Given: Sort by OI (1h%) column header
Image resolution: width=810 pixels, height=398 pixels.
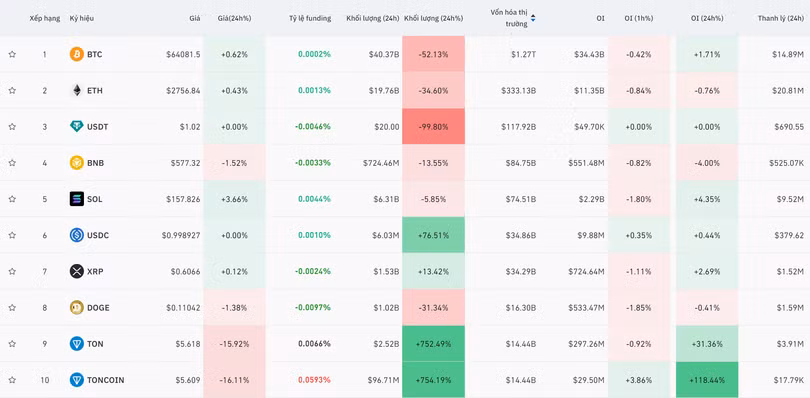Looking at the screenshot, I should (x=638, y=18).
